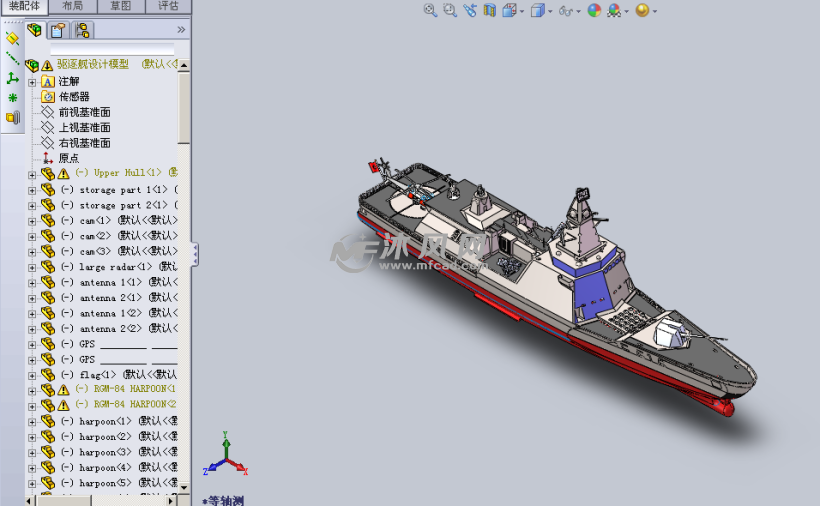The width and height of the screenshot is (820, 506).
Task: Click the Zoom to Fit magnifier icon
Action: (430, 10)
